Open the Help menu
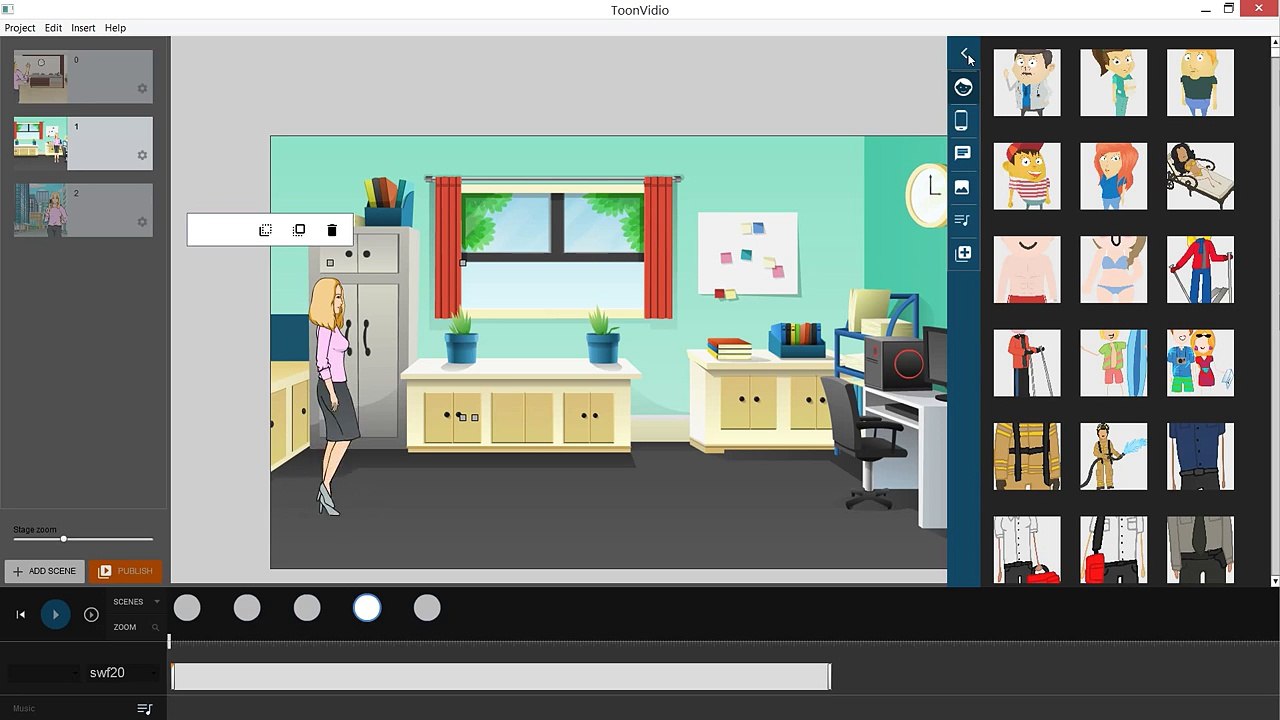 (115, 28)
